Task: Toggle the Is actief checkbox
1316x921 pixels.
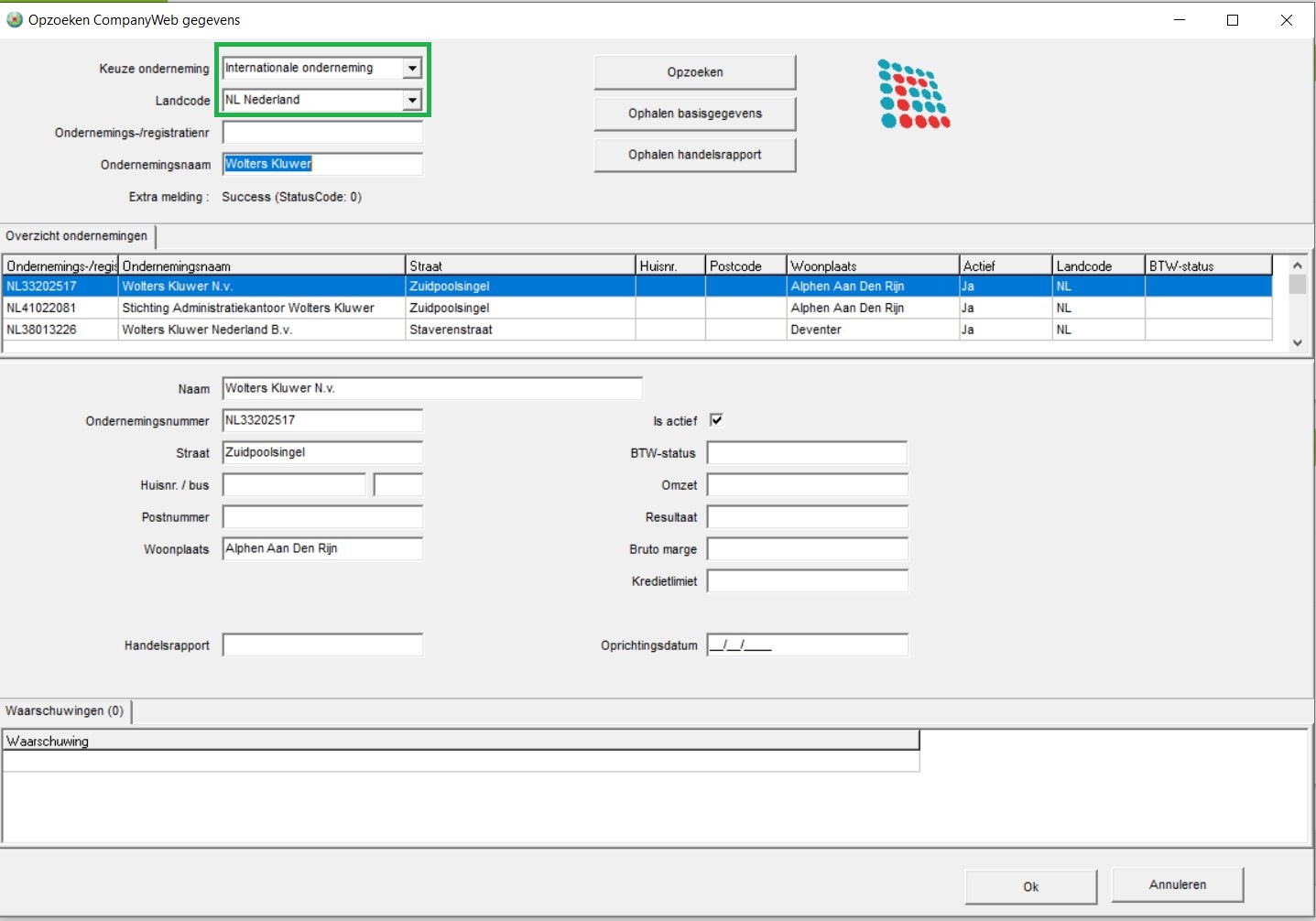Action: pyautogui.click(x=716, y=420)
